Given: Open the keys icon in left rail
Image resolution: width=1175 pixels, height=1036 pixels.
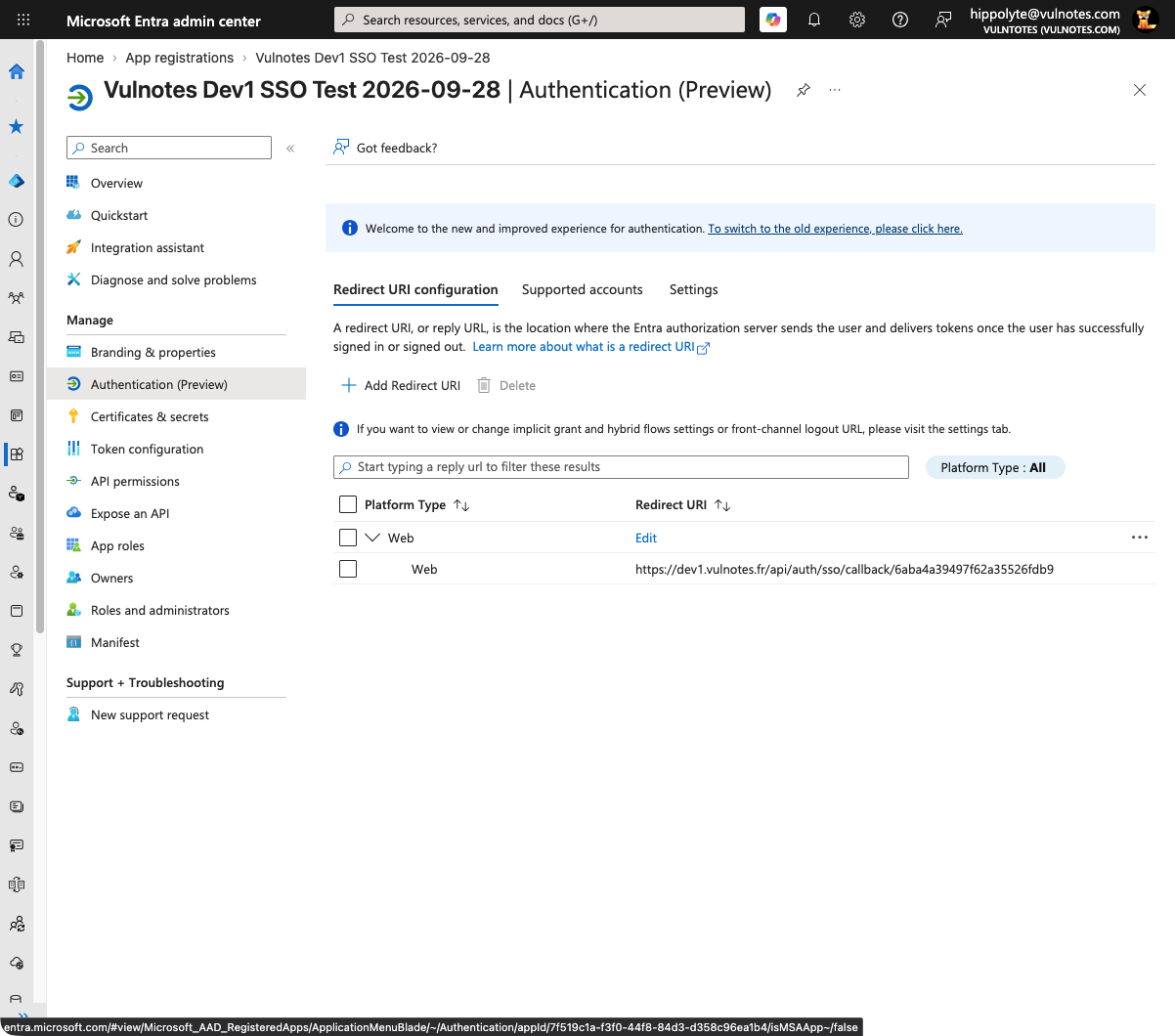Looking at the screenshot, I should pos(17,689).
